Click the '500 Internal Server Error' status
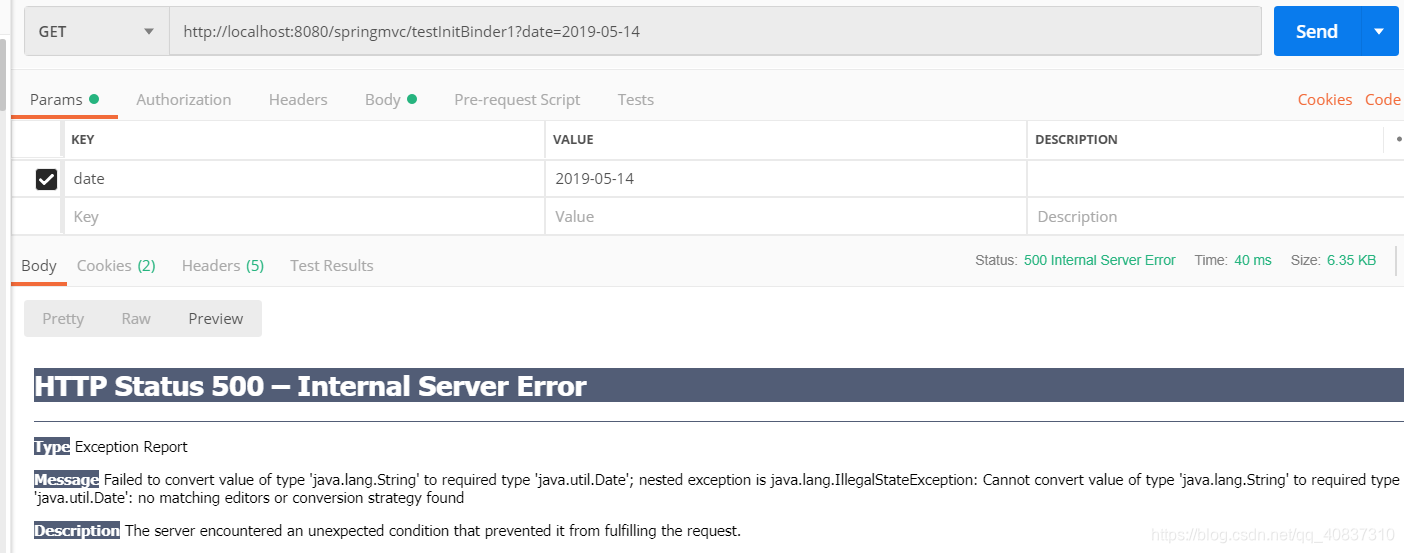Image resolution: width=1404 pixels, height=553 pixels. [x=1100, y=260]
